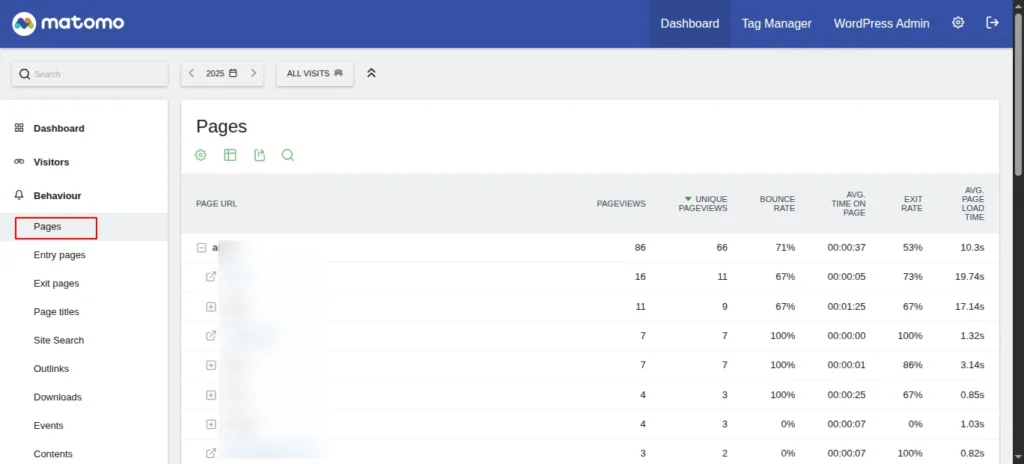The height and width of the screenshot is (464, 1024).
Task: Open the 2025 date picker
Action: coord(221,73)
